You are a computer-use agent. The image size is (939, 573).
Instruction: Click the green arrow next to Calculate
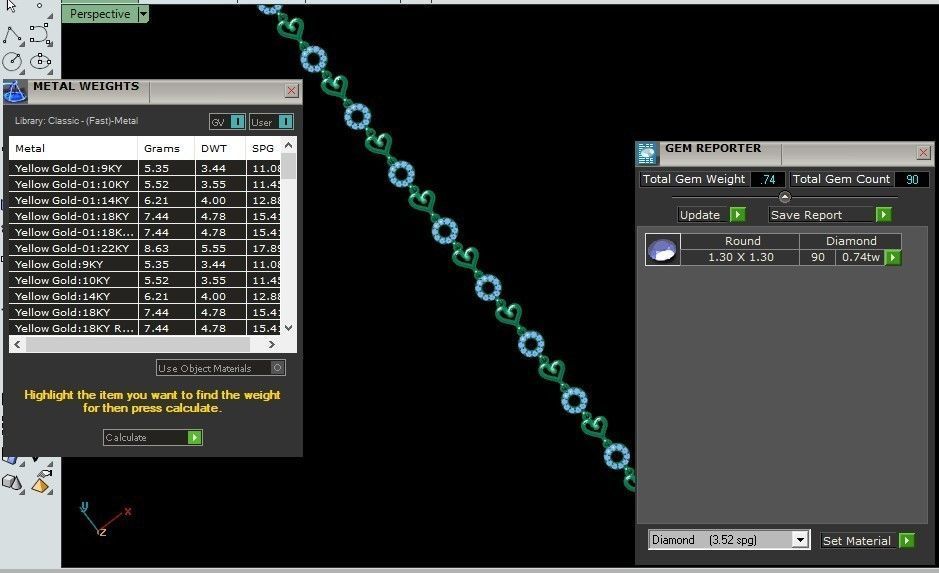coord(195,438)
